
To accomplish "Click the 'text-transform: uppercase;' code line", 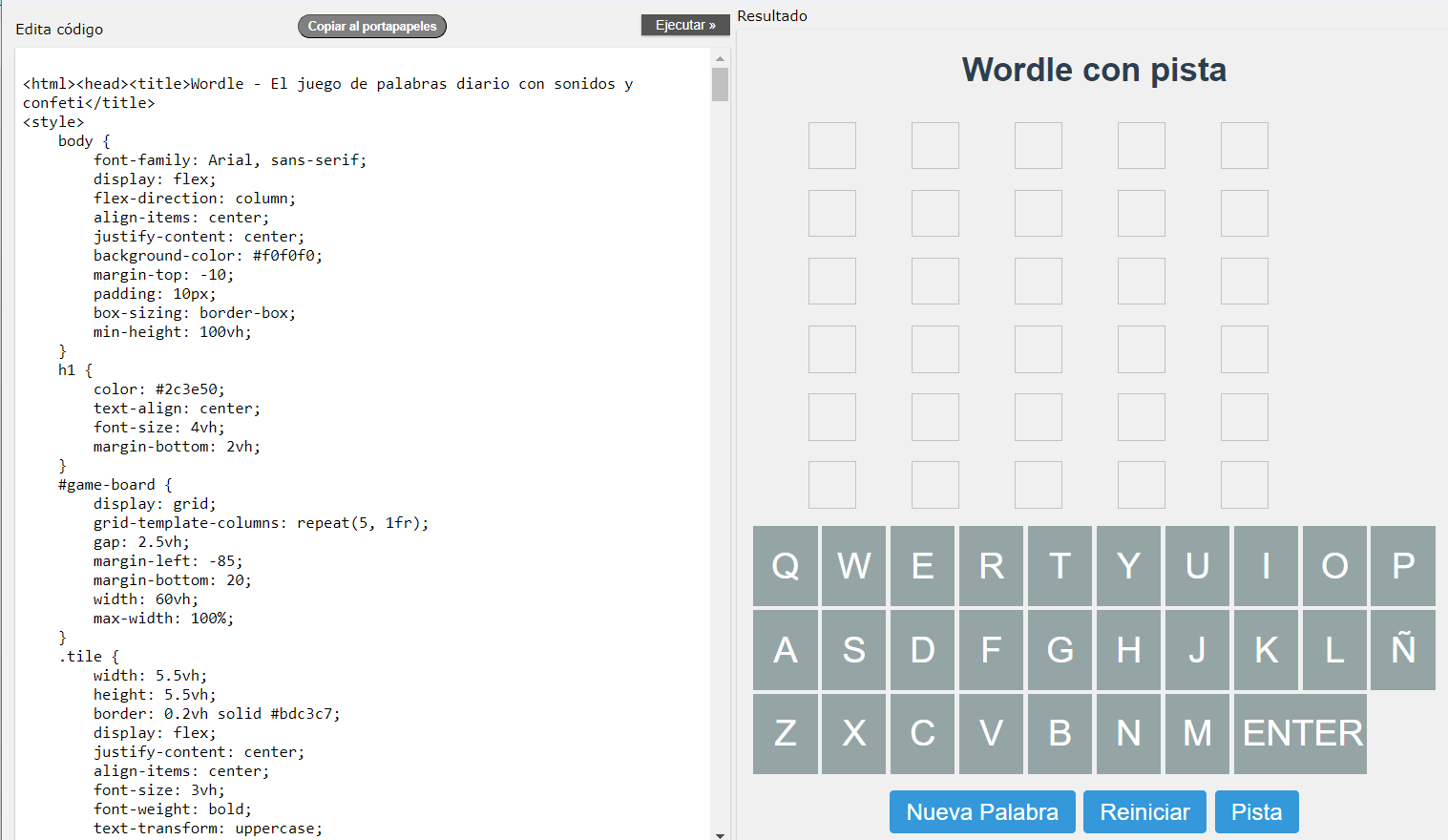I will (208, 829).
